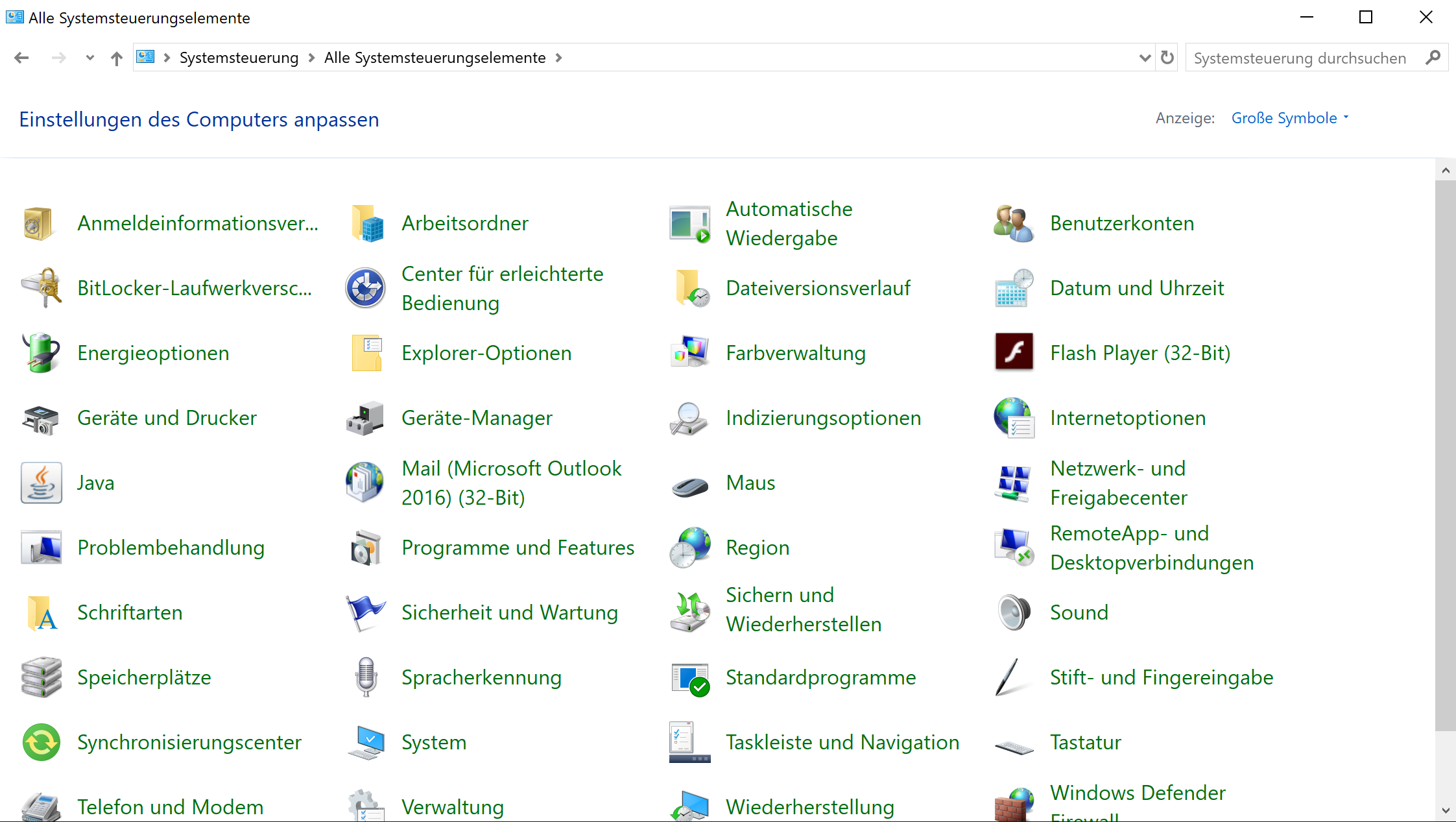Open Programme und Features link
Image resolution: width=1456 pixels, height=822 pixels.
(x=518, y=547)
